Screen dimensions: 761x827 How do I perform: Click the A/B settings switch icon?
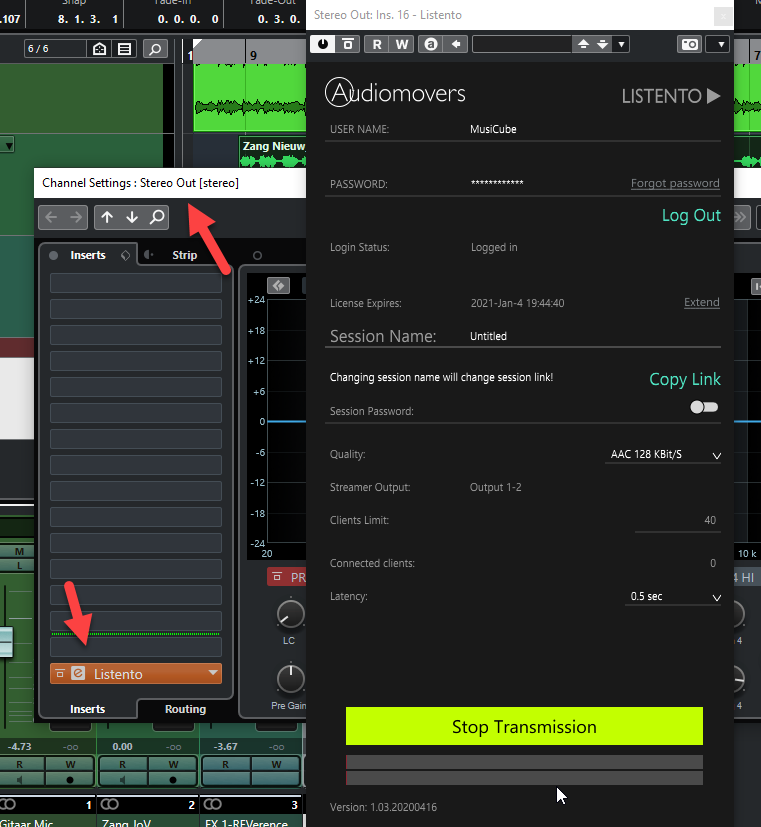pyautogui.click(x=431, y=44)
